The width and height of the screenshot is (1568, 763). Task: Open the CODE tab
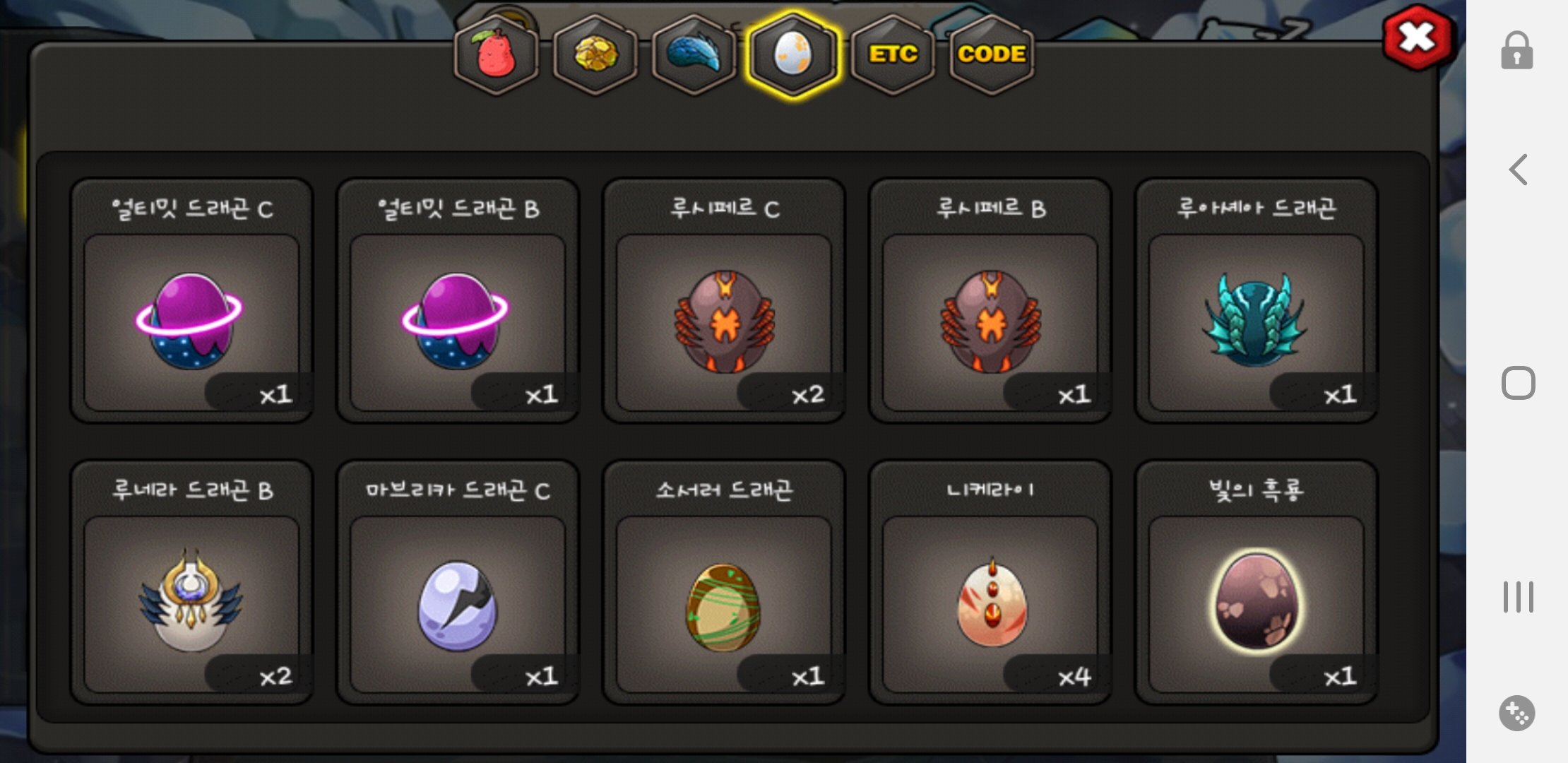(x=992, y=54)
